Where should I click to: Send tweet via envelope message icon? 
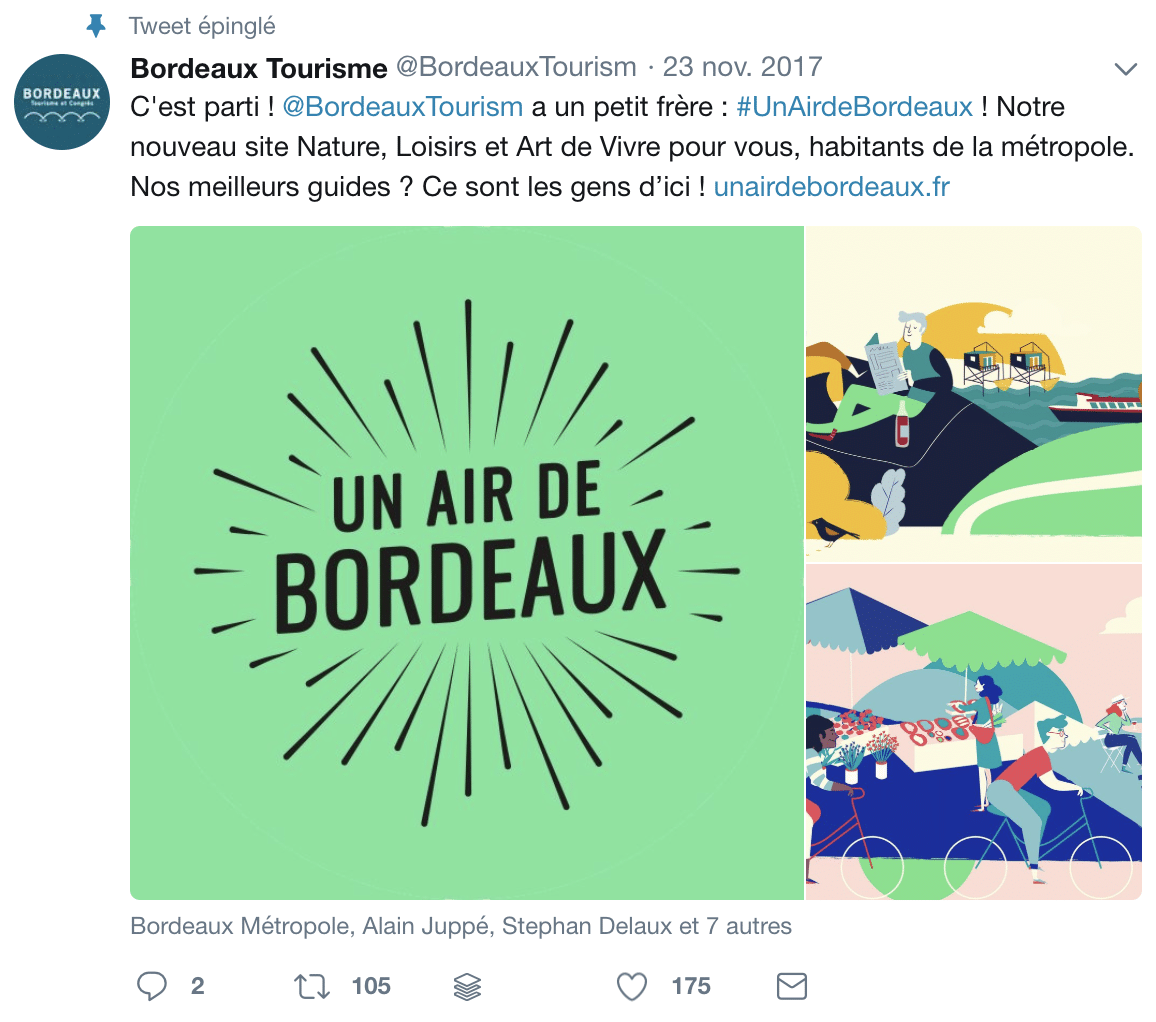point(792,986)
